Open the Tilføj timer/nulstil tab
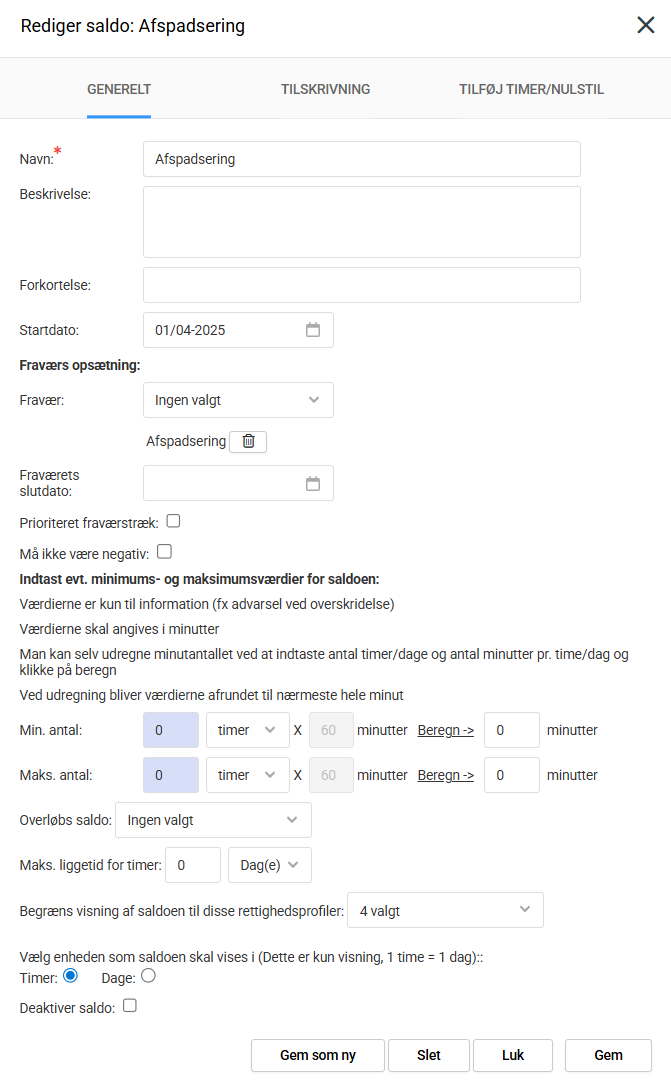This screenshot has width=671, height=1083. click(x=531, y=89)
